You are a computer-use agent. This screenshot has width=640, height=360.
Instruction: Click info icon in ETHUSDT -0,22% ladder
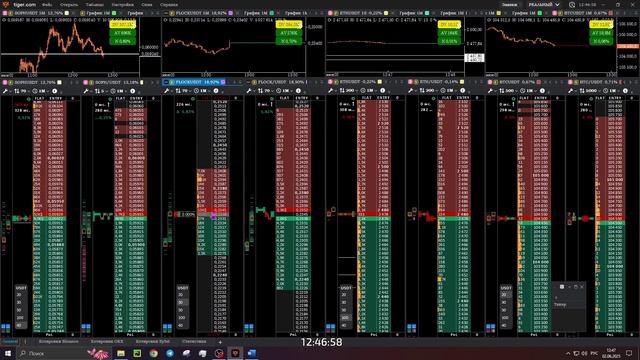pos(382,91)
